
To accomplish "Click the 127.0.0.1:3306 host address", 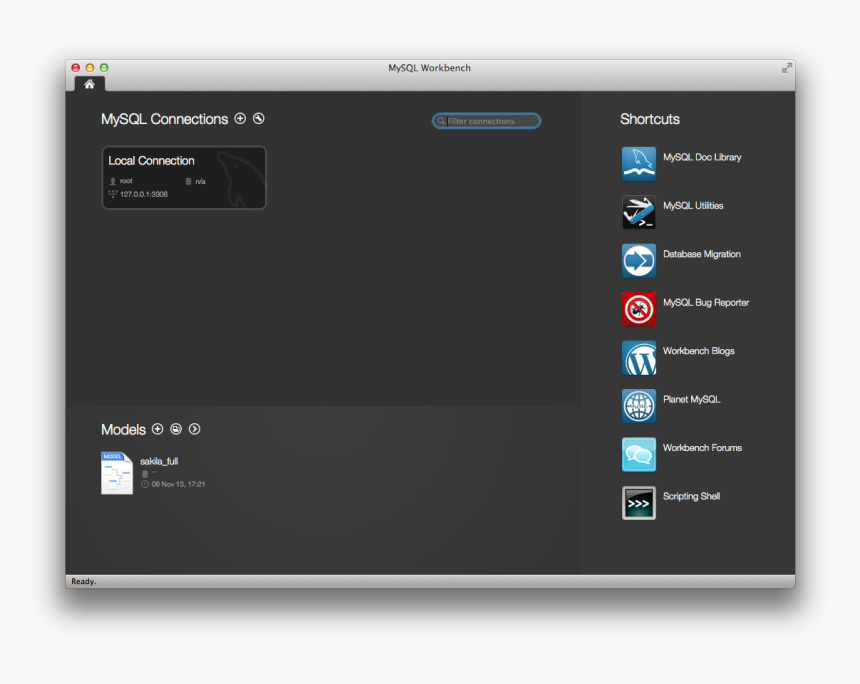I will coord(144,194).
